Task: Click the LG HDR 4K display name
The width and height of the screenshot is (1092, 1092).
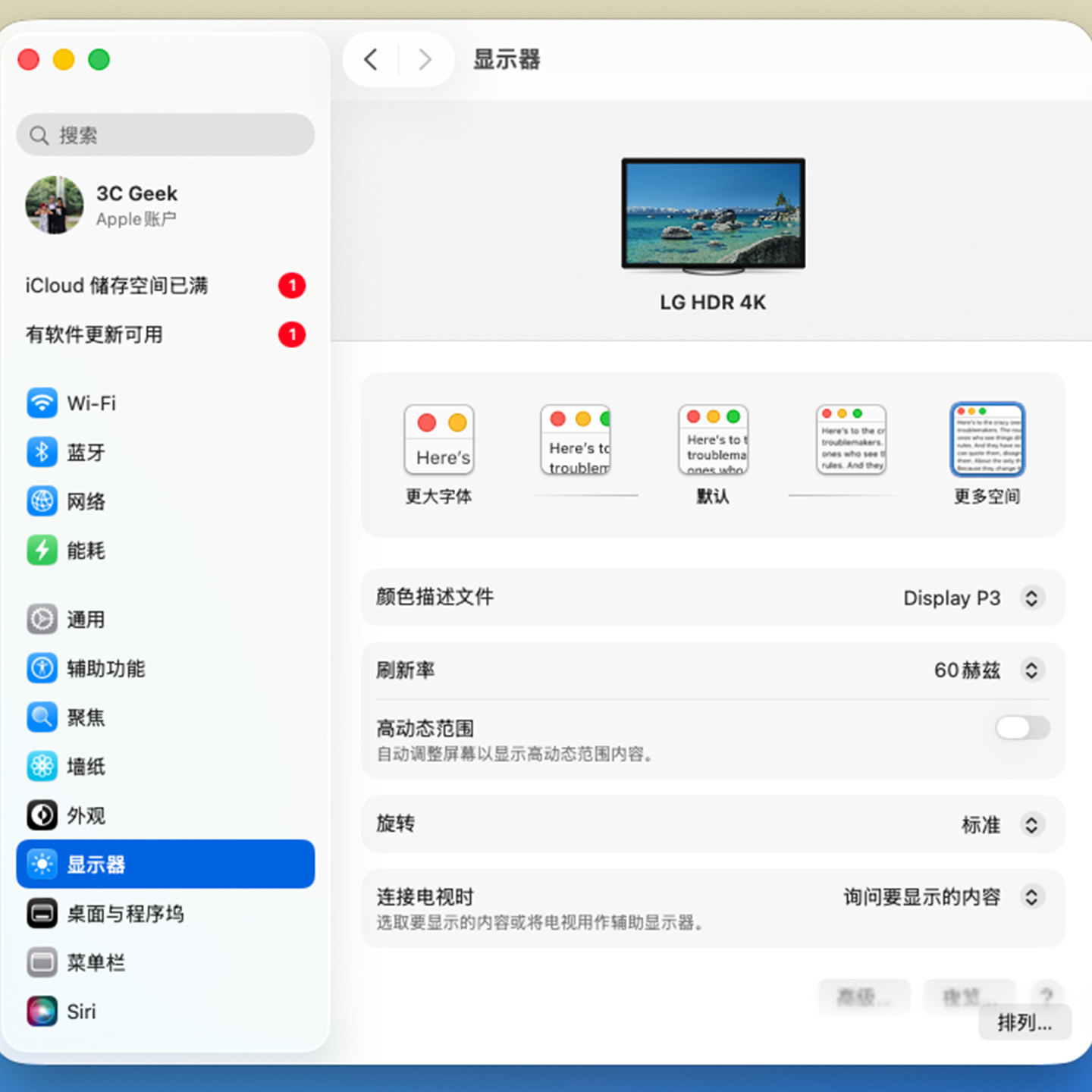Action: pyautogui.click(x=713, y=303)
